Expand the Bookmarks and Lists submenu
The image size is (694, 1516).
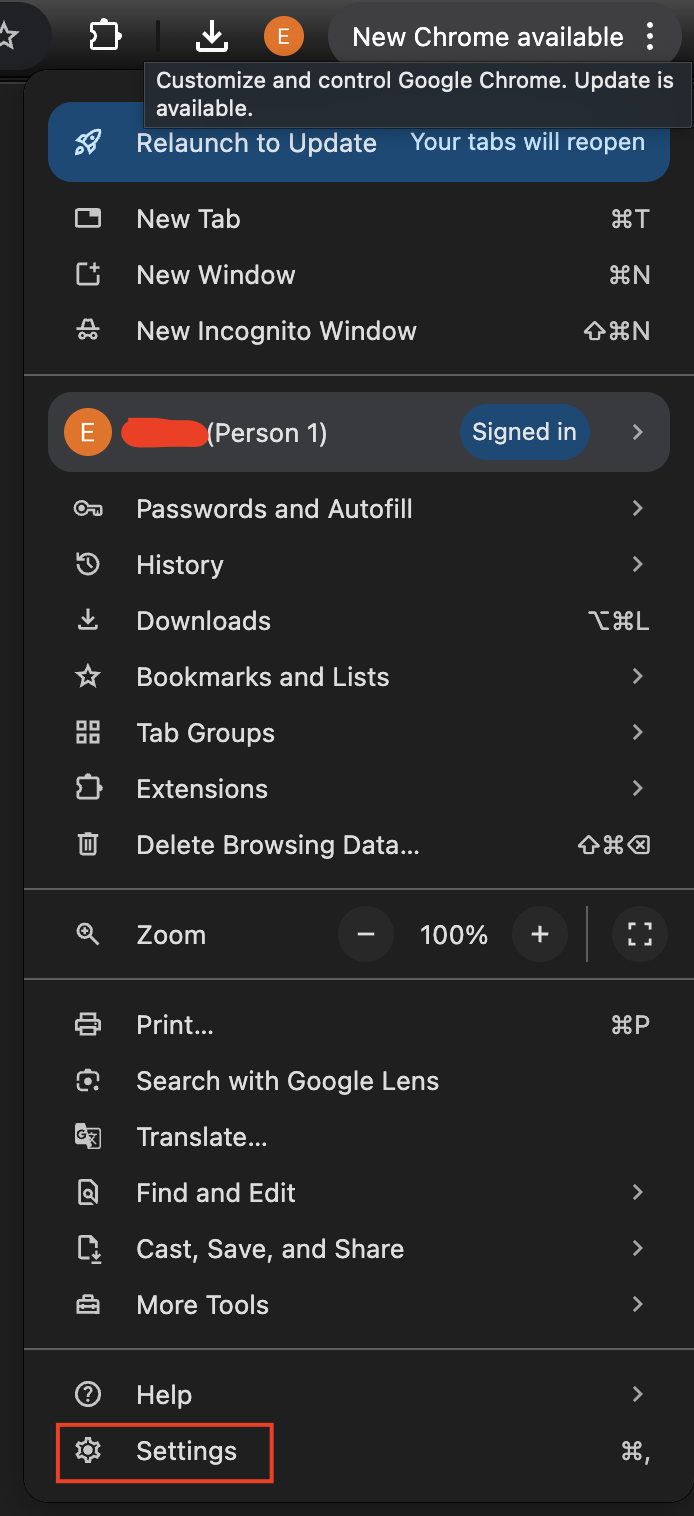[638, 676]
